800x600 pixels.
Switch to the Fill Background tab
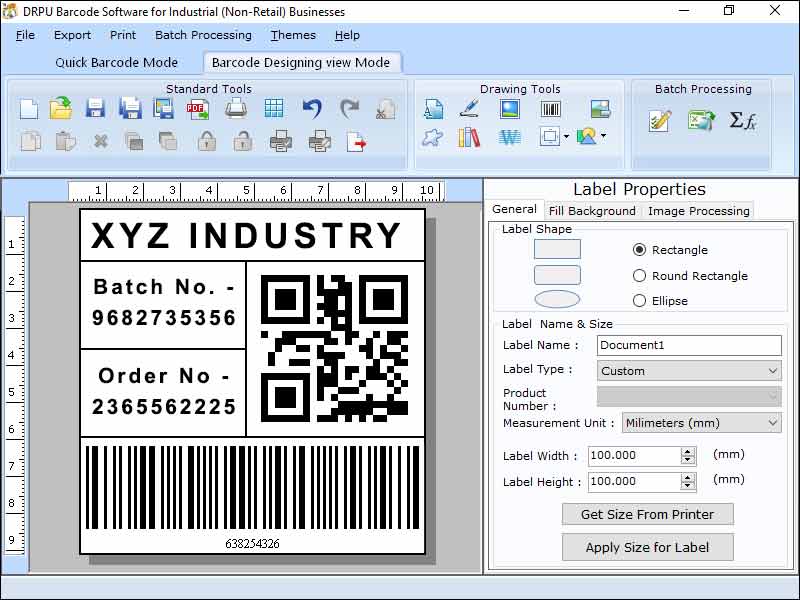coord(592,211)
